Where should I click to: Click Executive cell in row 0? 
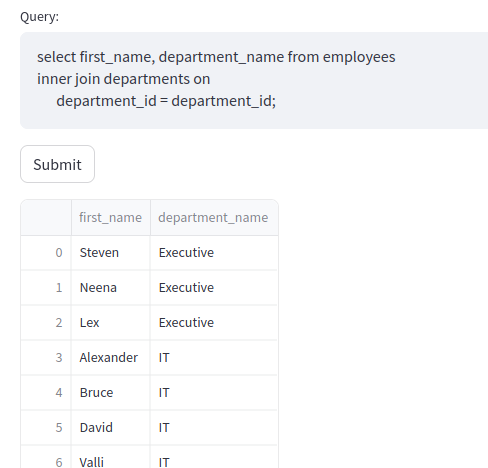tap(214, 253)
